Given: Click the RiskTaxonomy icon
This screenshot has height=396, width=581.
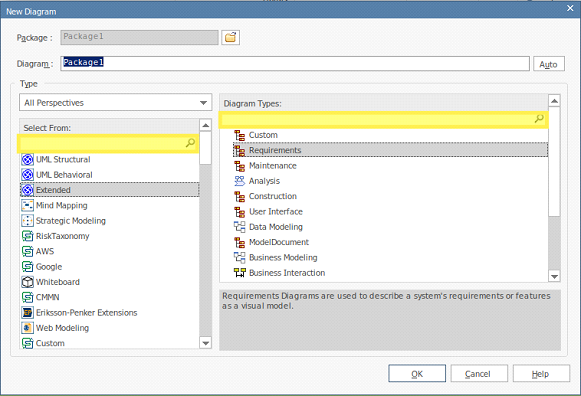Looking at the screenshot, I should tap(27, 236).
